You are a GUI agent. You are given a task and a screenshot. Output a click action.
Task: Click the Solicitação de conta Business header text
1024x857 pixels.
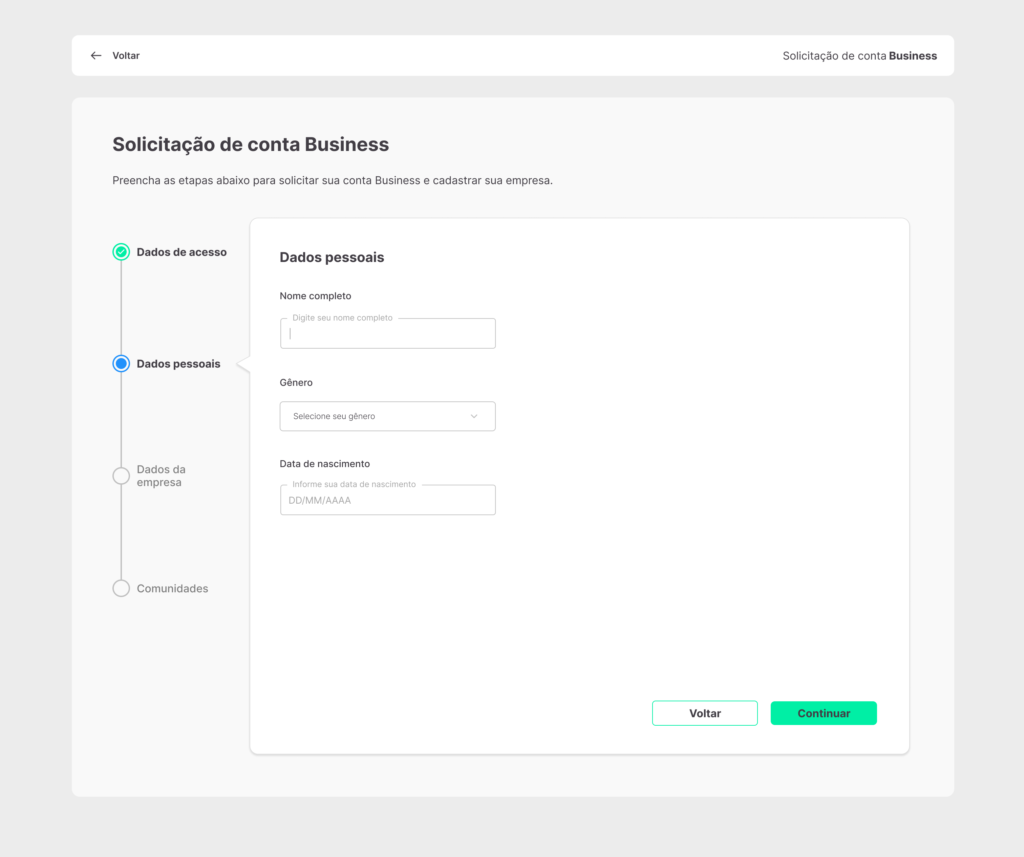coord(859,56)
